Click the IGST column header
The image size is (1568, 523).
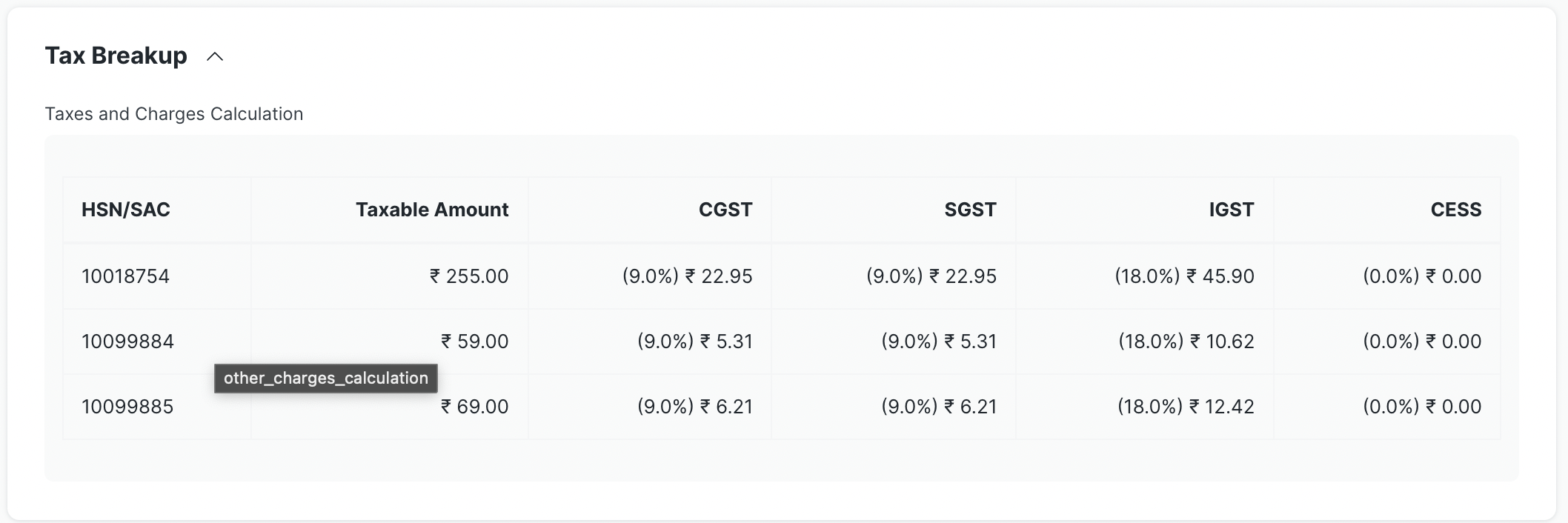pos(1232,210)
